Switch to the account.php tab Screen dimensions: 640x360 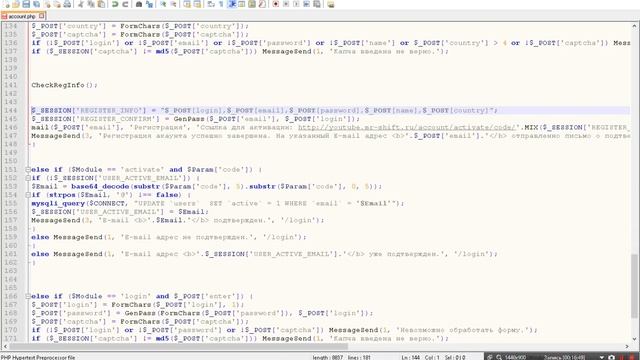click(x=21, y=16)
